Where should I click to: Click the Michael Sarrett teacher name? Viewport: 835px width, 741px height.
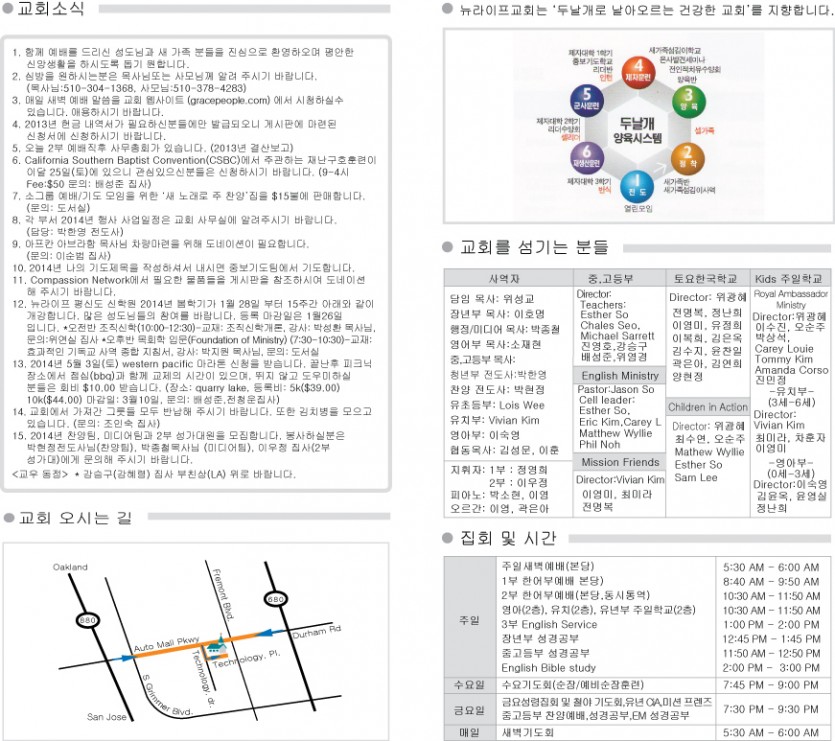pyautogui.click(x=617, y=336)
